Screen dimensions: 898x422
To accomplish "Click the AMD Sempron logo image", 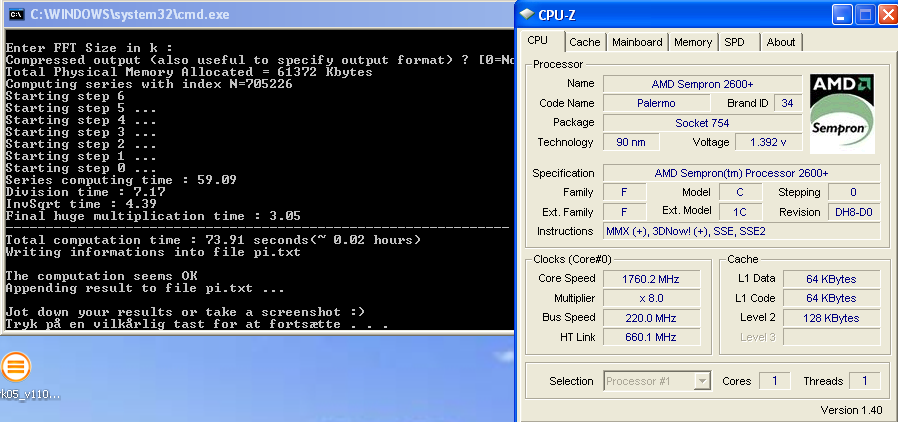I will (x=842, y=114).
